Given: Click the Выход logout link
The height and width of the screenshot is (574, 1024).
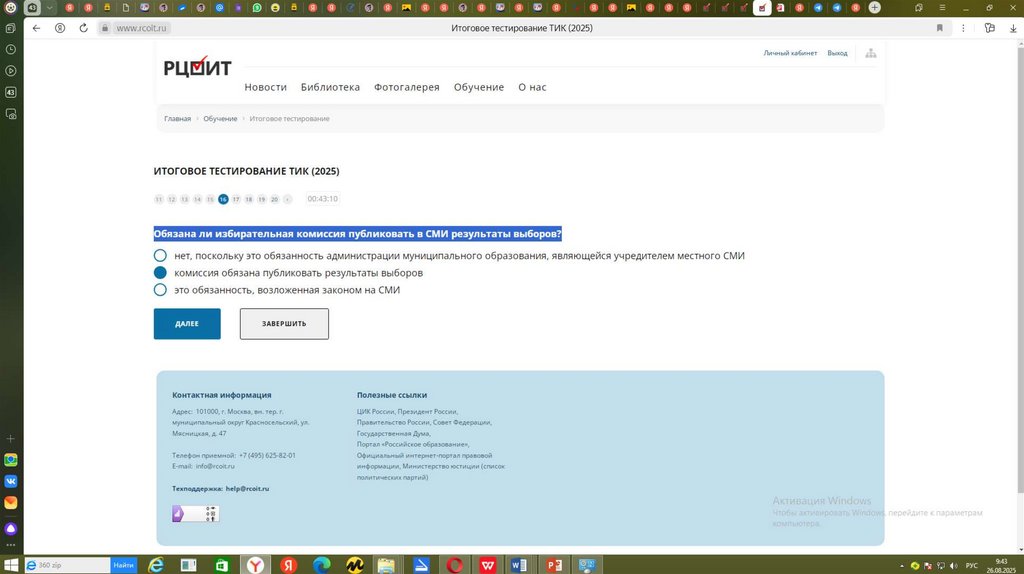Looking at the screenshot, I should tap(837, 53).
